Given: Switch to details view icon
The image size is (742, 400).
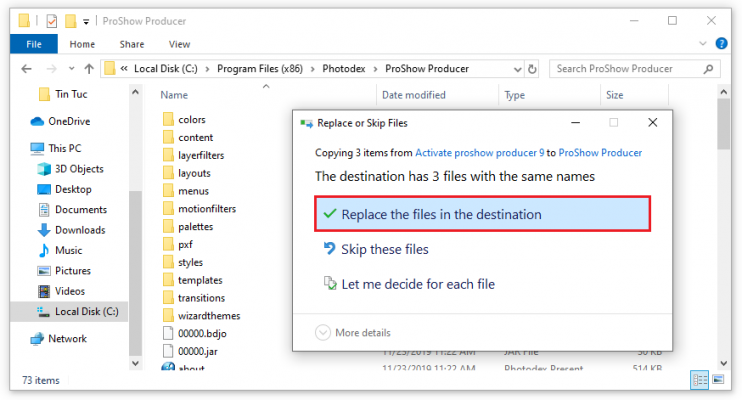Looking at the screenshot, I should pyautogui.click(x=701, y=381).
